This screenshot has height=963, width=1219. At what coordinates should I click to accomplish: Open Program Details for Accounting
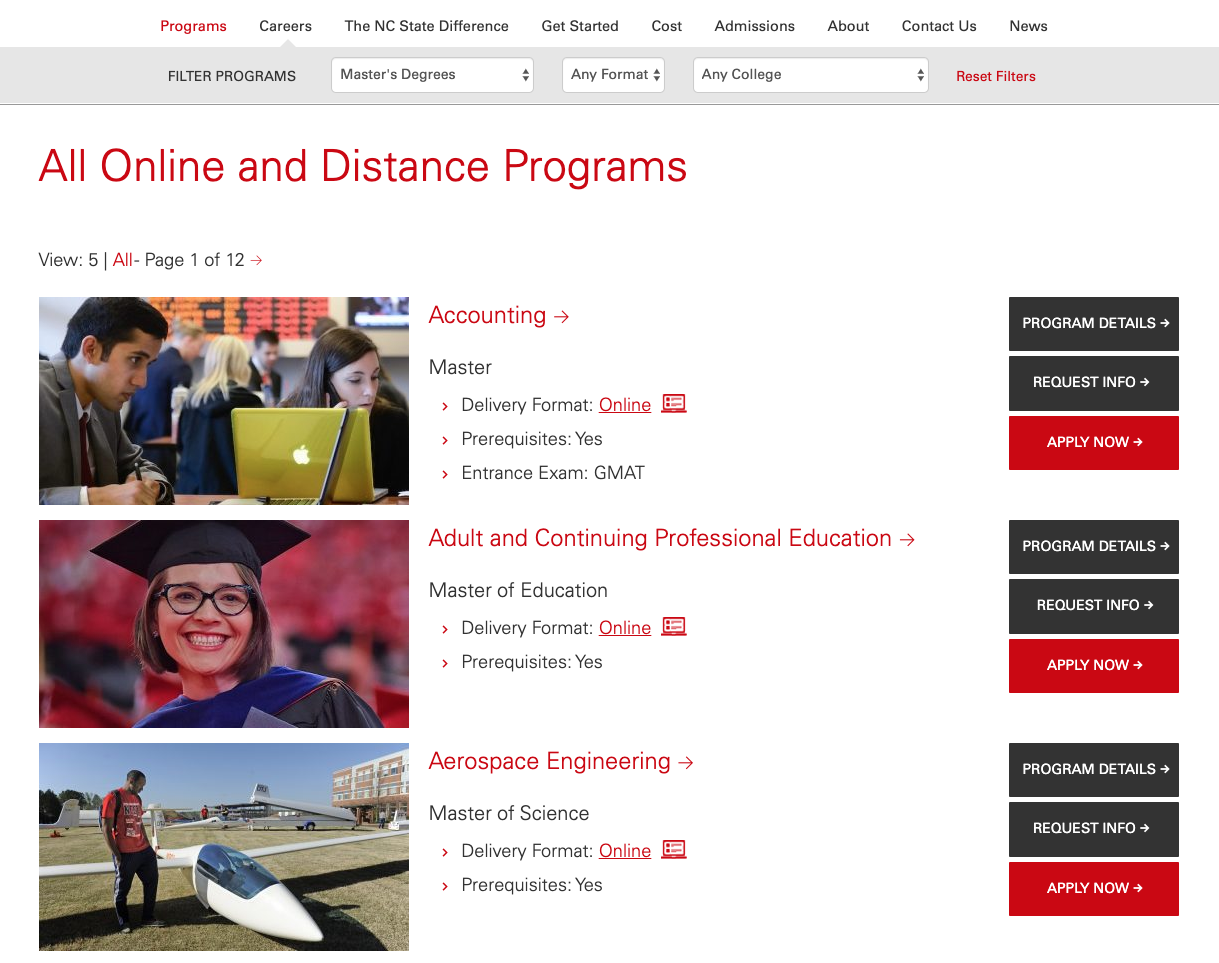click(1094, 324)
